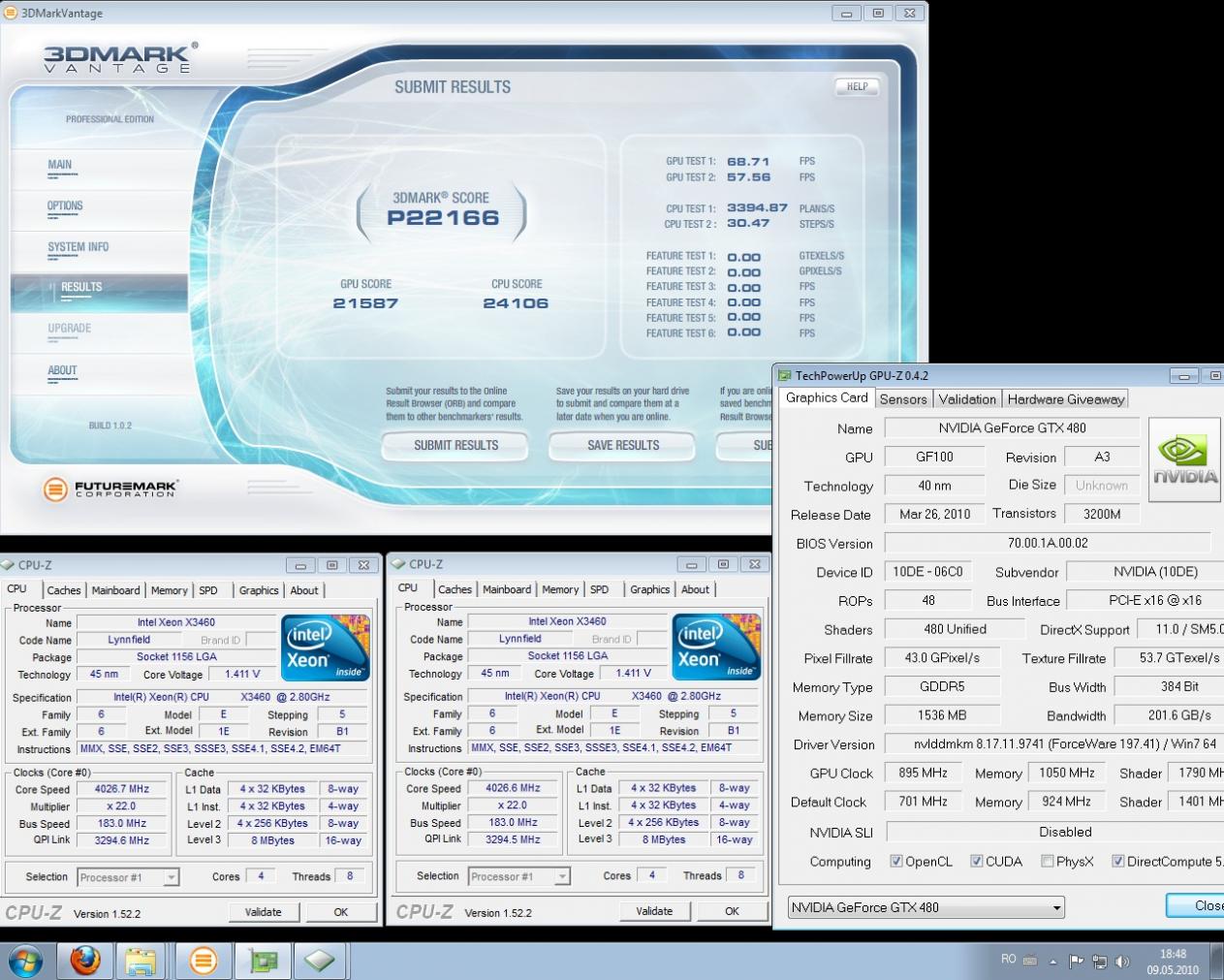Click the TechPowerUp GPU-Z title bar icon
Viewport: 1224px width, 980px height.
[x=784, y=376]
